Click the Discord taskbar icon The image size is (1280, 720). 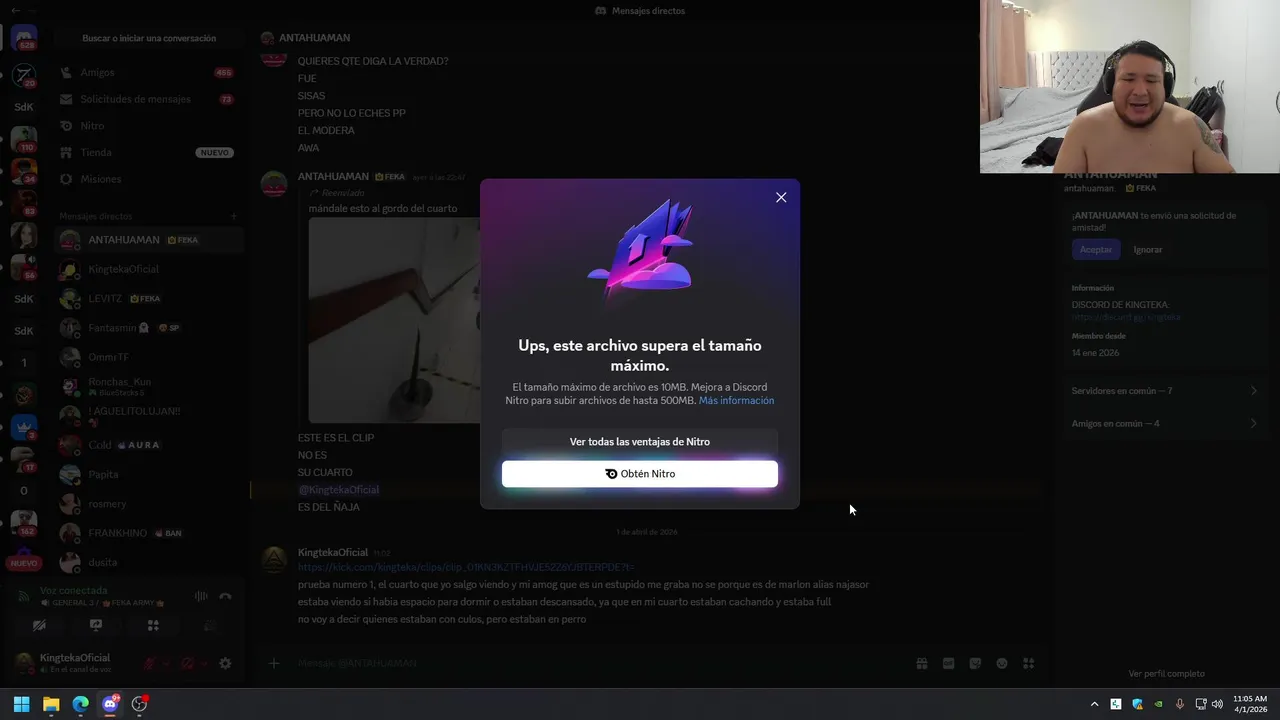point(110,704)
